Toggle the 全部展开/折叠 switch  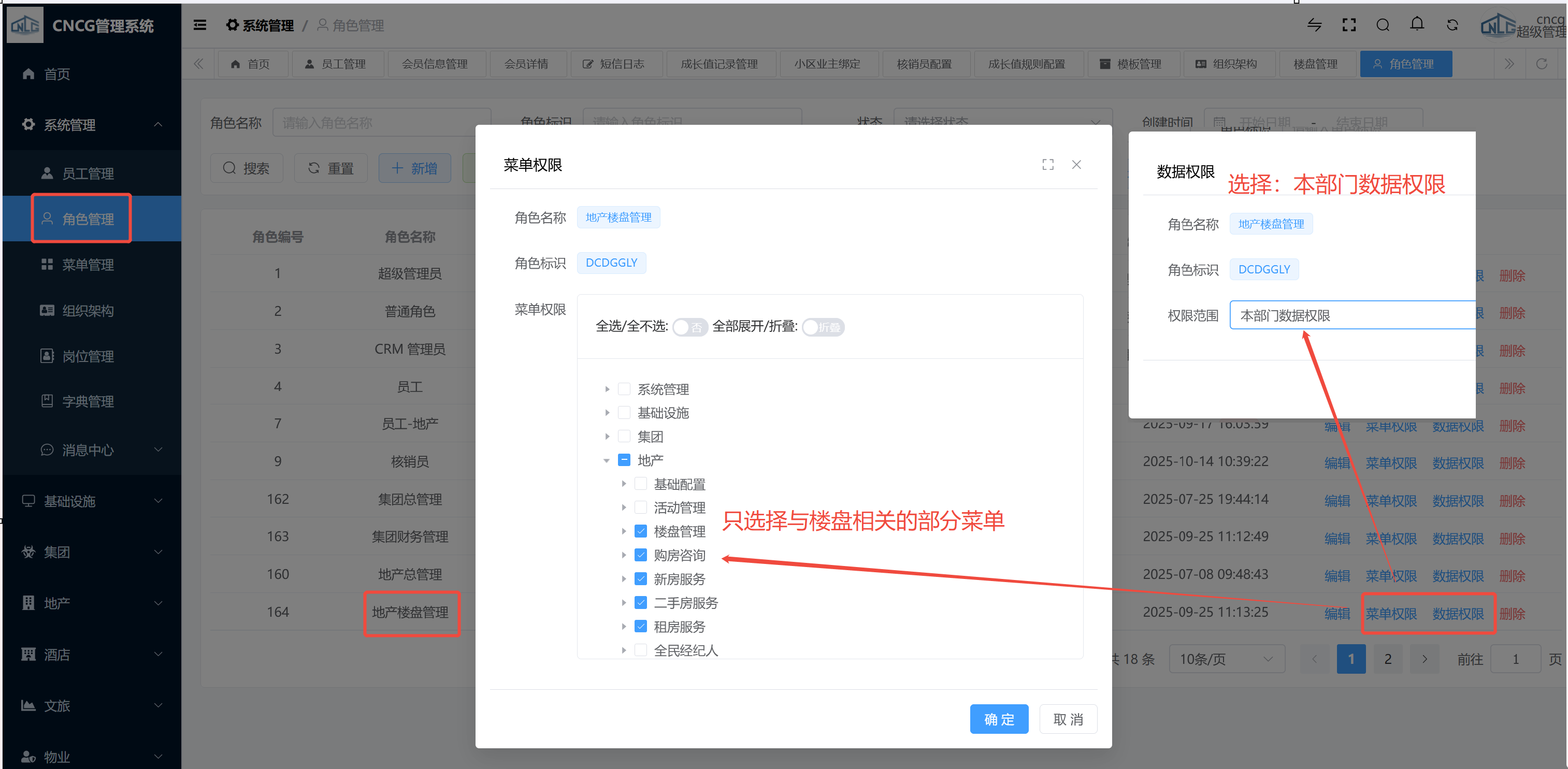pyautogui.click(x=823, y=327)
